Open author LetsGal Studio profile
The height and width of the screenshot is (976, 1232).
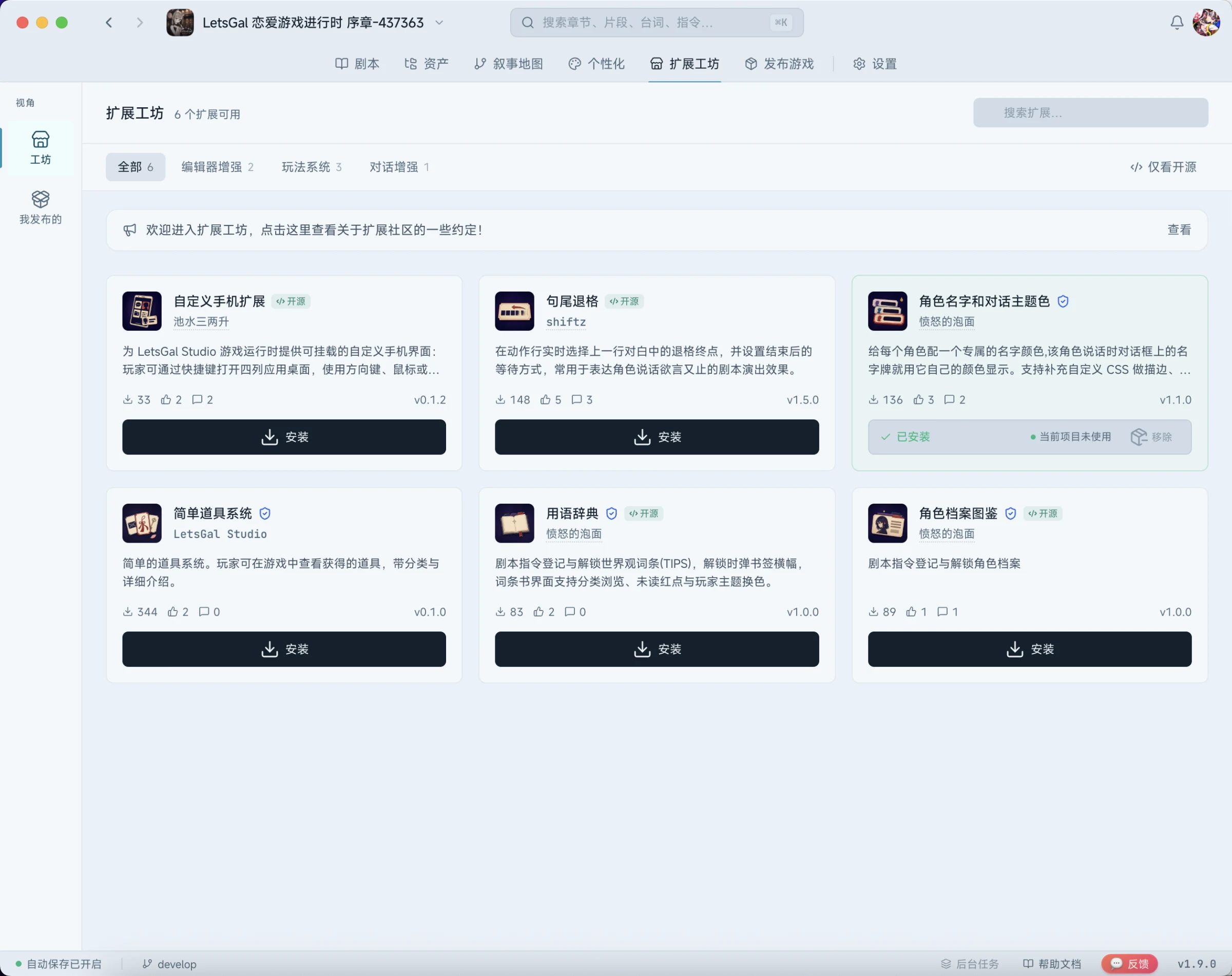tap(220, 534)
